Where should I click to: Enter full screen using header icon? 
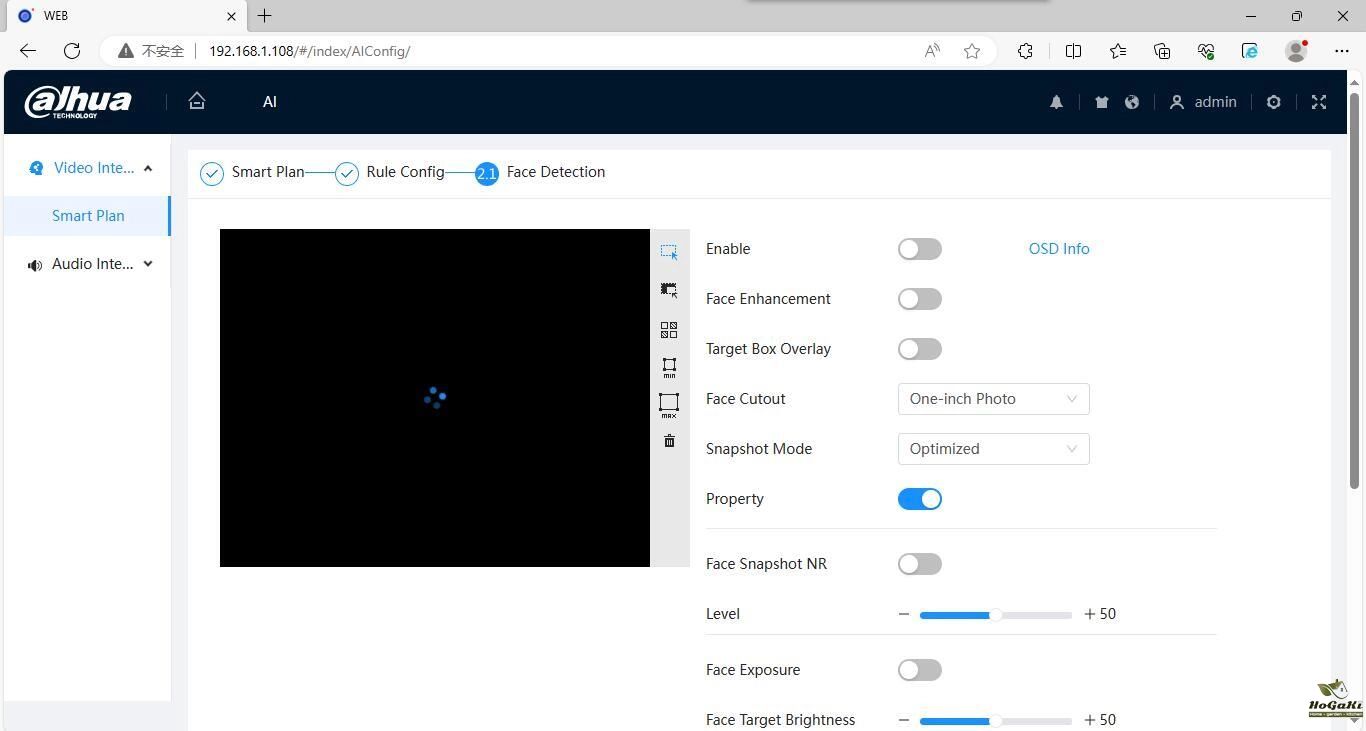point(1318,102)
